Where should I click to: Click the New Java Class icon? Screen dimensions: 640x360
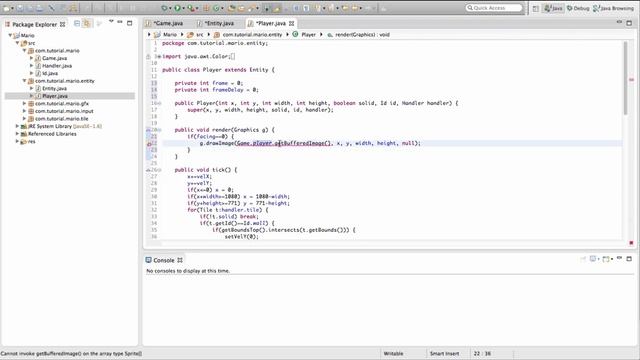click(216, 8)
